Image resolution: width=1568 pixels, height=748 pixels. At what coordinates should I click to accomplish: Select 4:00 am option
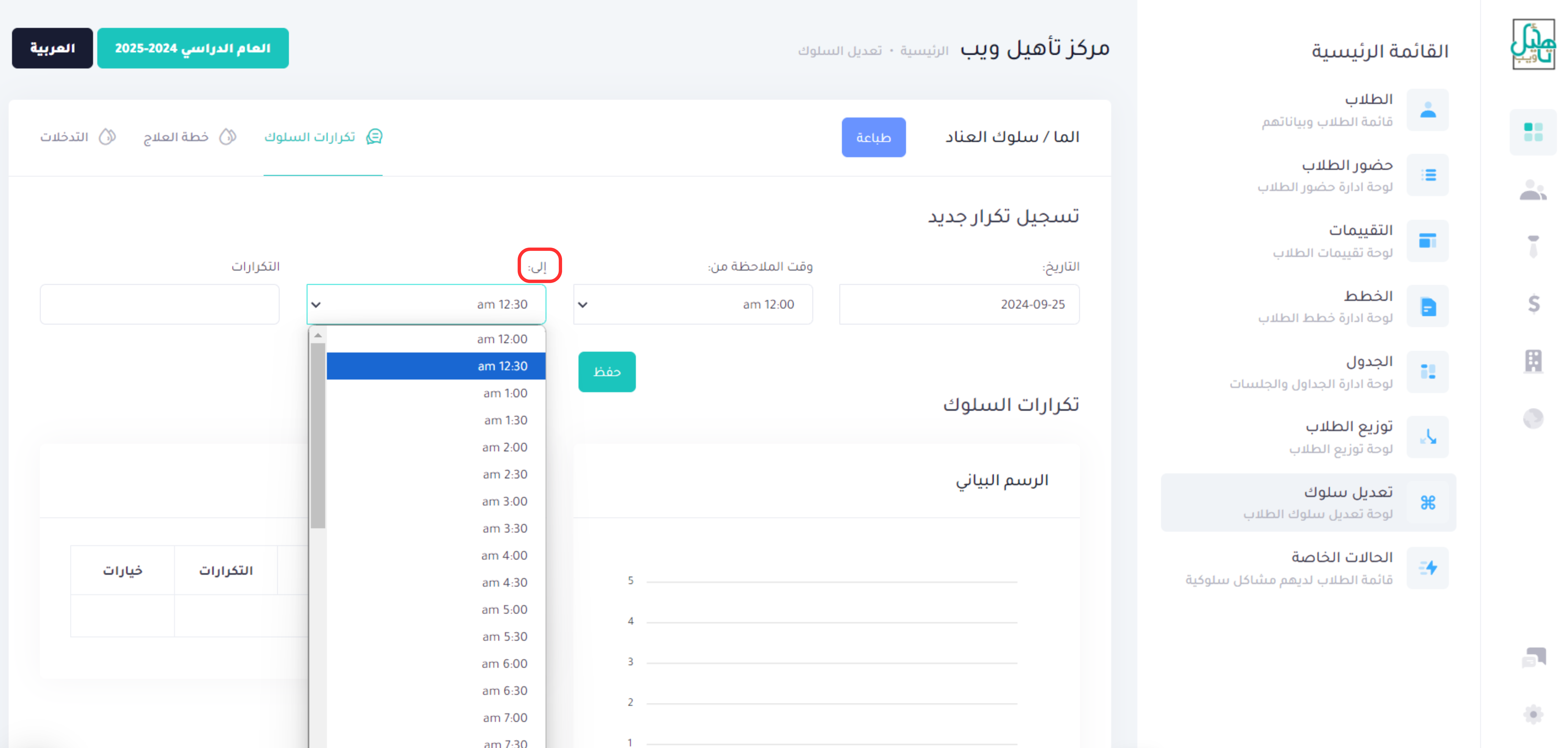pyautogui.click(x=436, y=556)
